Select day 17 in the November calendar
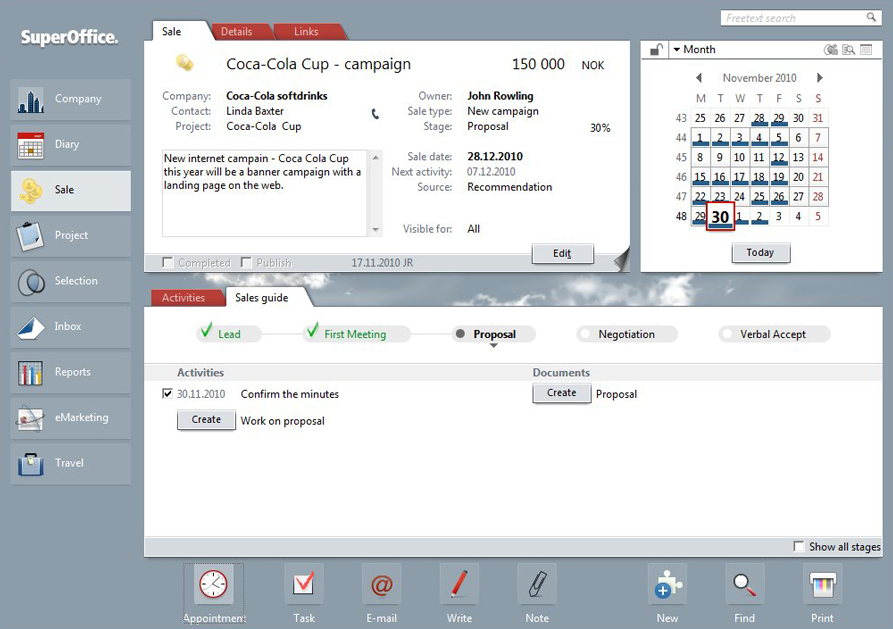 739,177
